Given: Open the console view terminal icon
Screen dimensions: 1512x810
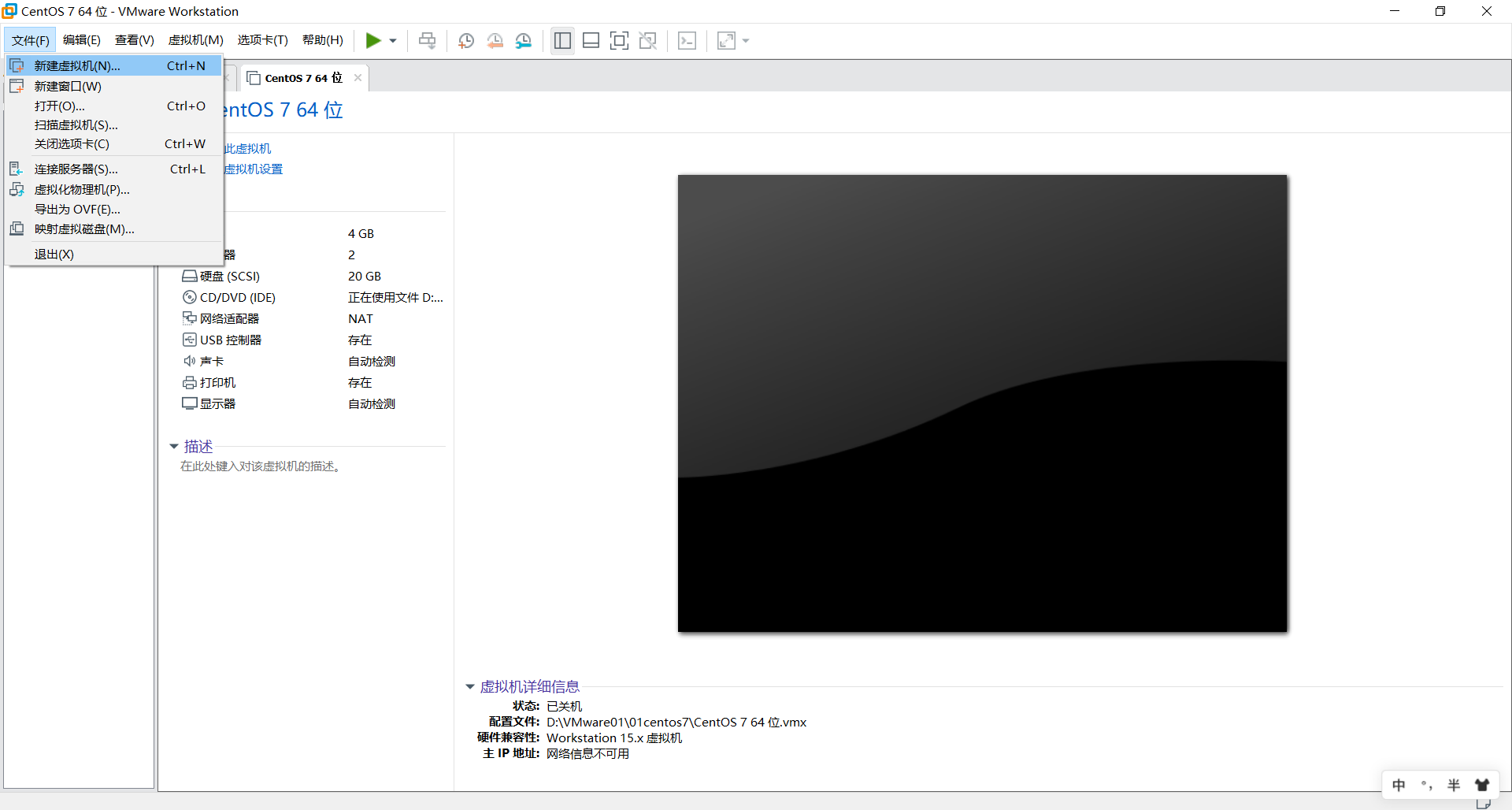Looking at the screenshot, I should [687, 40].
